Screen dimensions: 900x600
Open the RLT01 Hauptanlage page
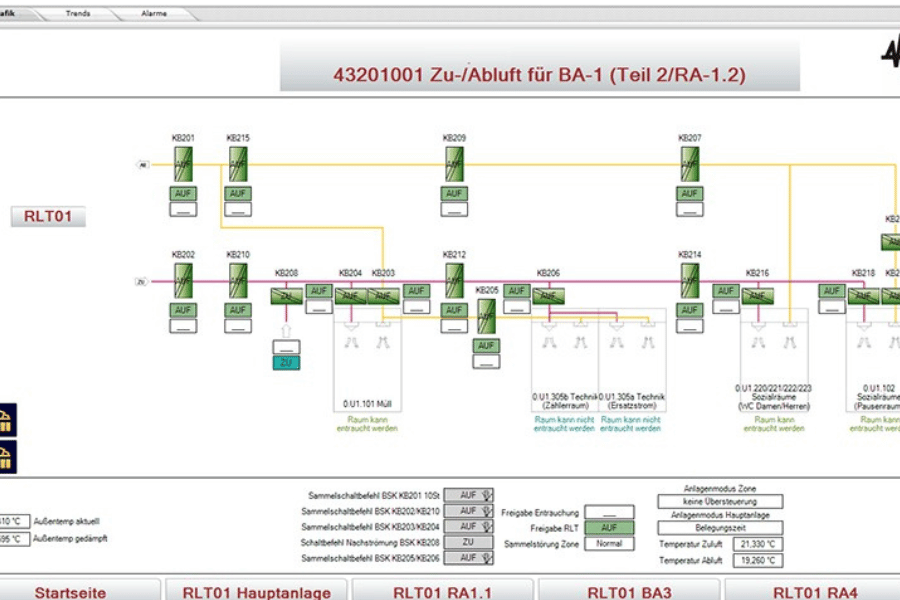pyautogui.click(x=257, y=591)
